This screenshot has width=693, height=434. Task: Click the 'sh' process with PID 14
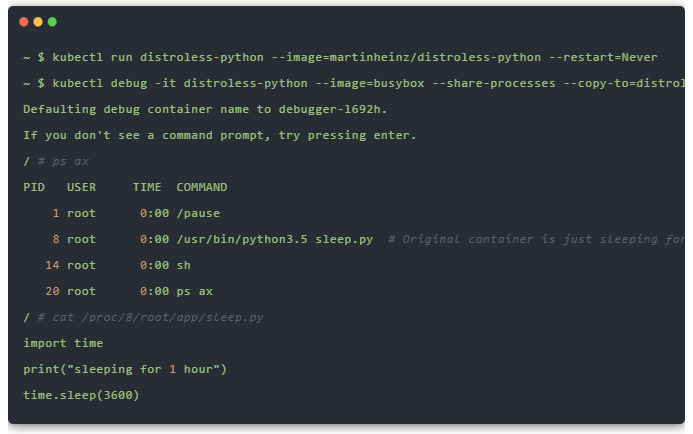click(x=183, y=265)
